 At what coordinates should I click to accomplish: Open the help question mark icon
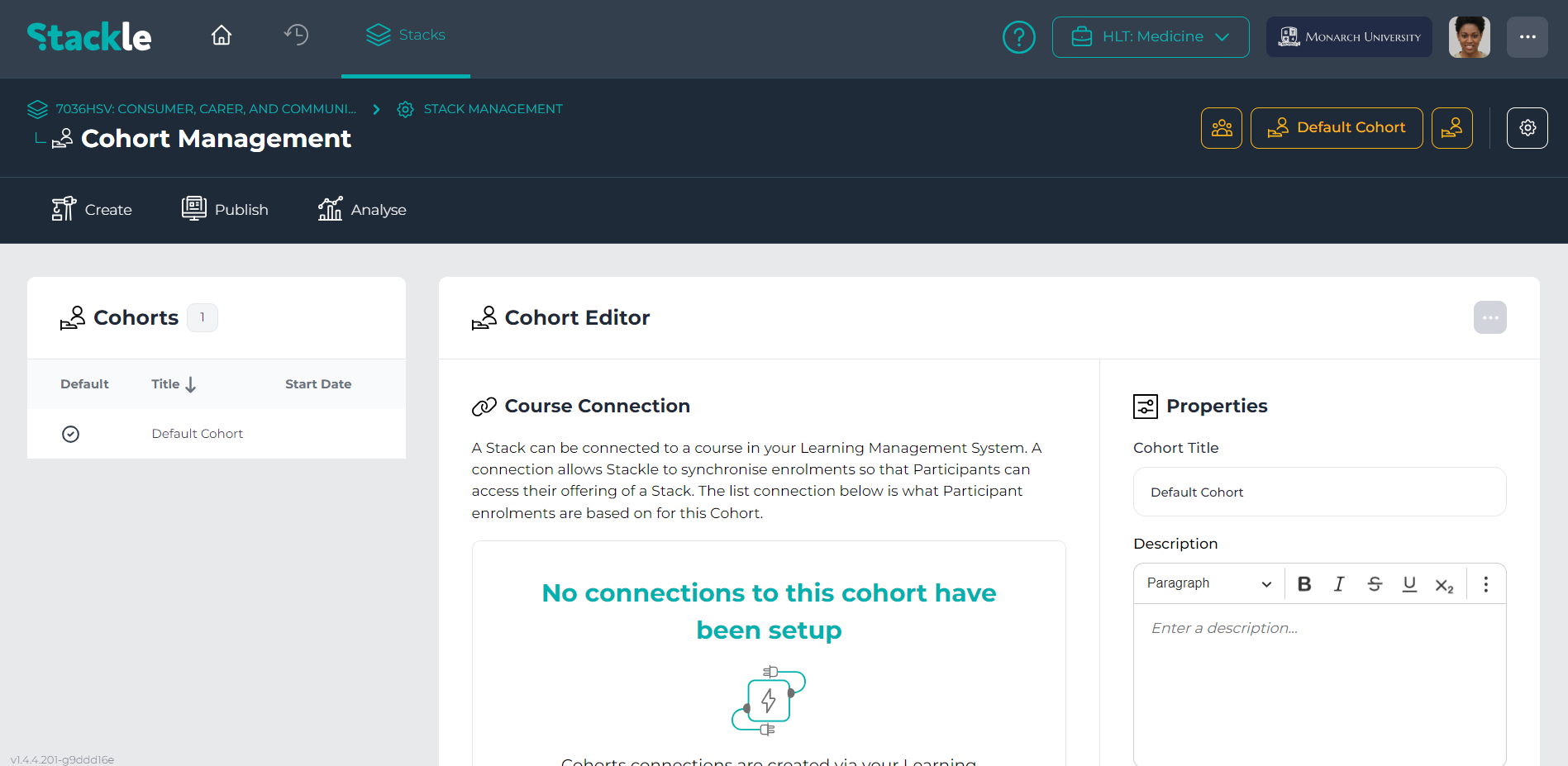[1018, 36]
